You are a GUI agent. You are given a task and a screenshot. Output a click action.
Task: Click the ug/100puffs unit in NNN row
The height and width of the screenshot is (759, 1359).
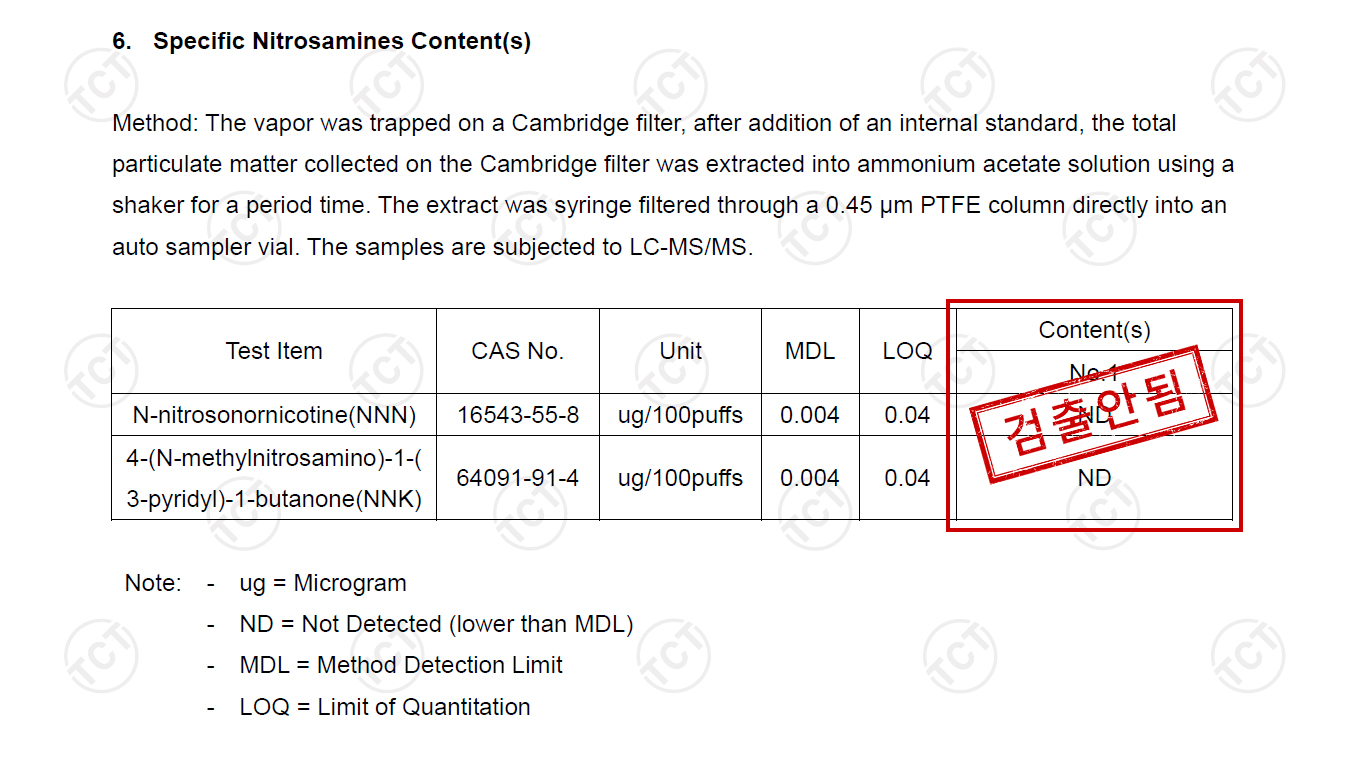click(681, 415)
